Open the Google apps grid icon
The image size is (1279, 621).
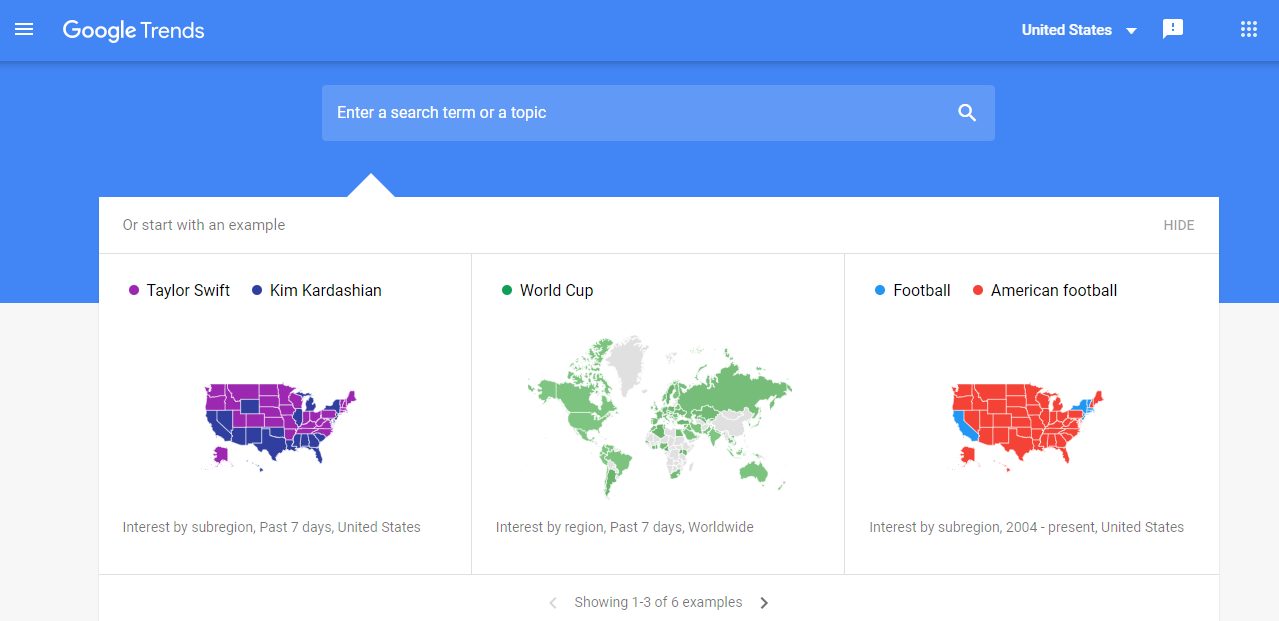tap(1247, 29)
